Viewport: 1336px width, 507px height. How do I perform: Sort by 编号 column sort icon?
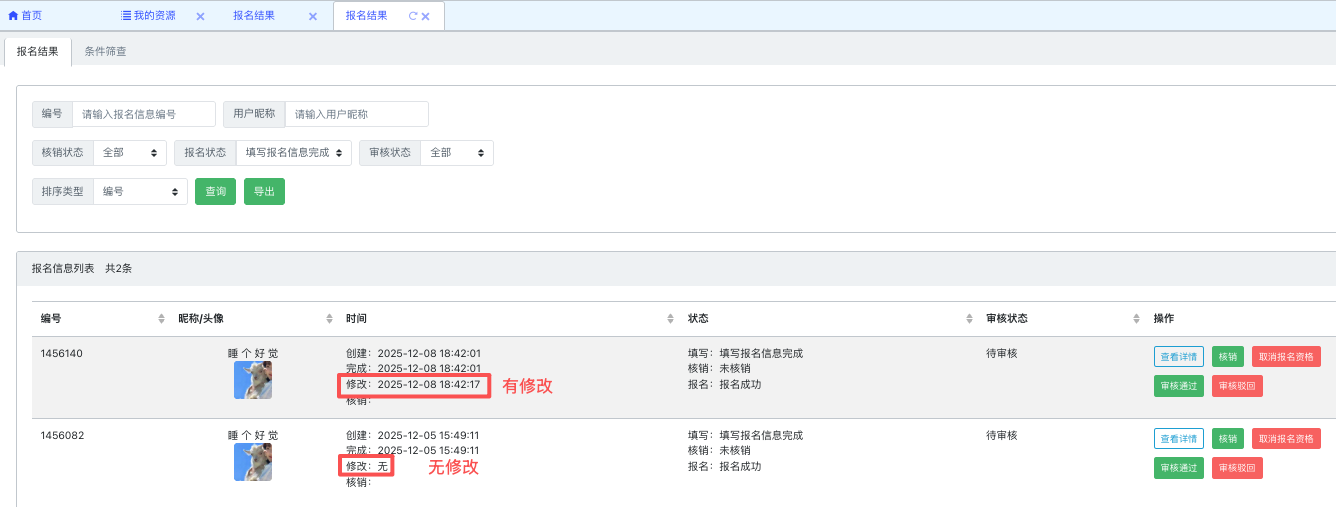[162, 319]
